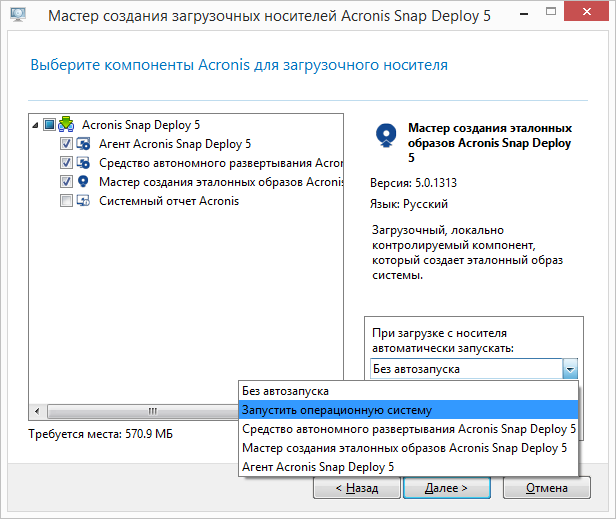Enable Системный отчет Acronis checkbox
Screen dimensions: 616x519
(x=66, y=201)
